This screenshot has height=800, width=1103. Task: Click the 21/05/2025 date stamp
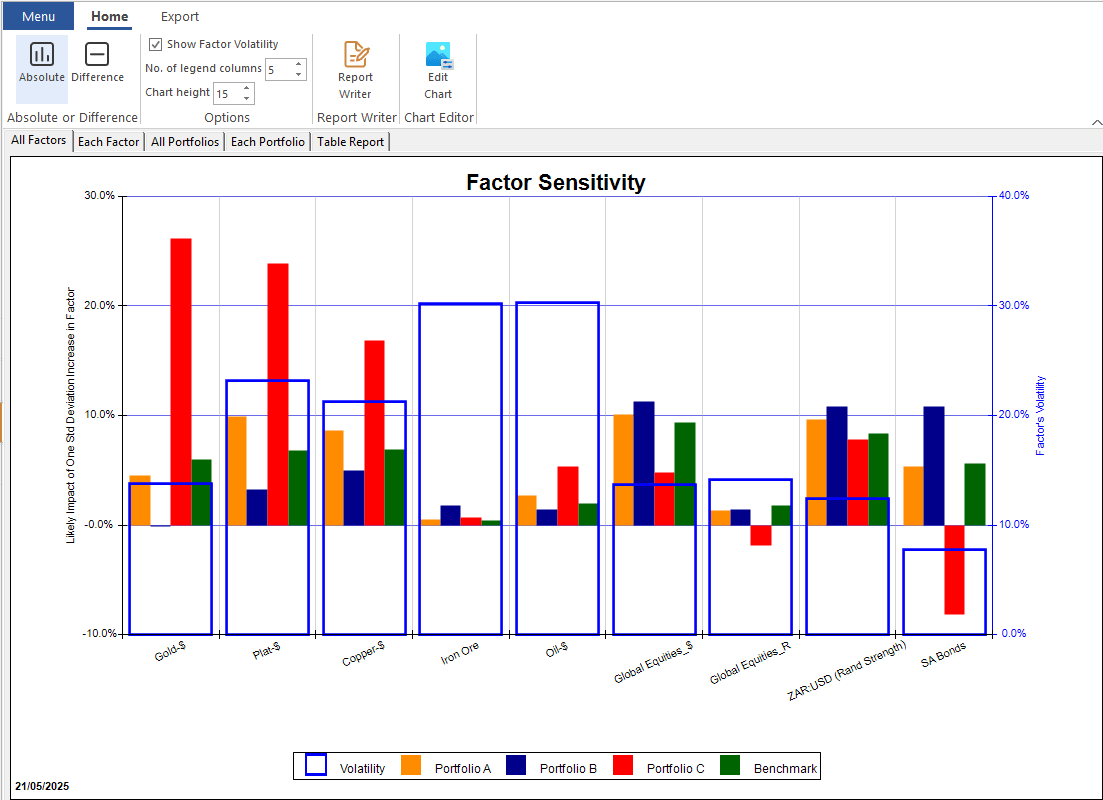click(x=42, y=786)
